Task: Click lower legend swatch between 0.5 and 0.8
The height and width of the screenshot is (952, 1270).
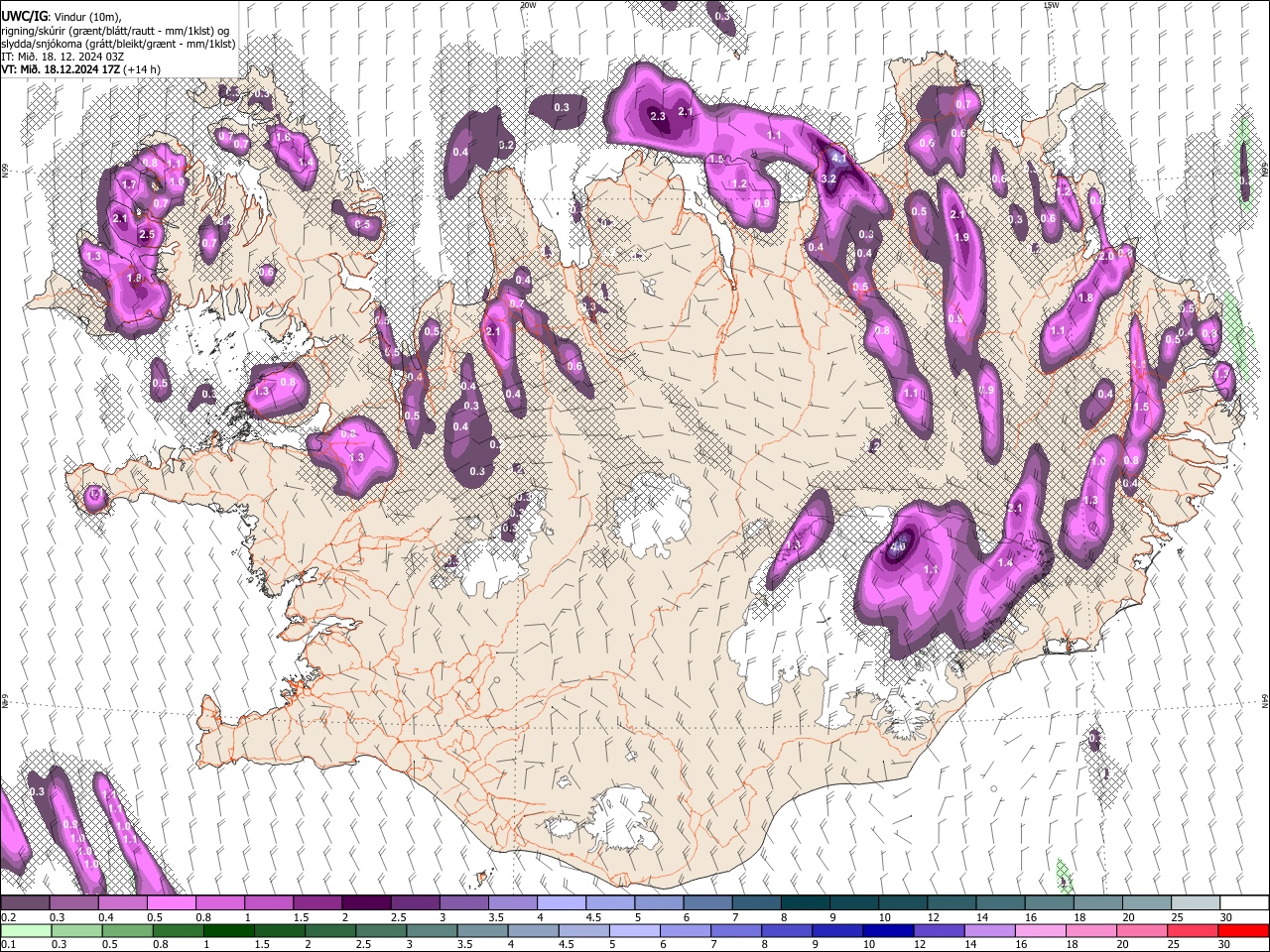Action: point(127,931)
